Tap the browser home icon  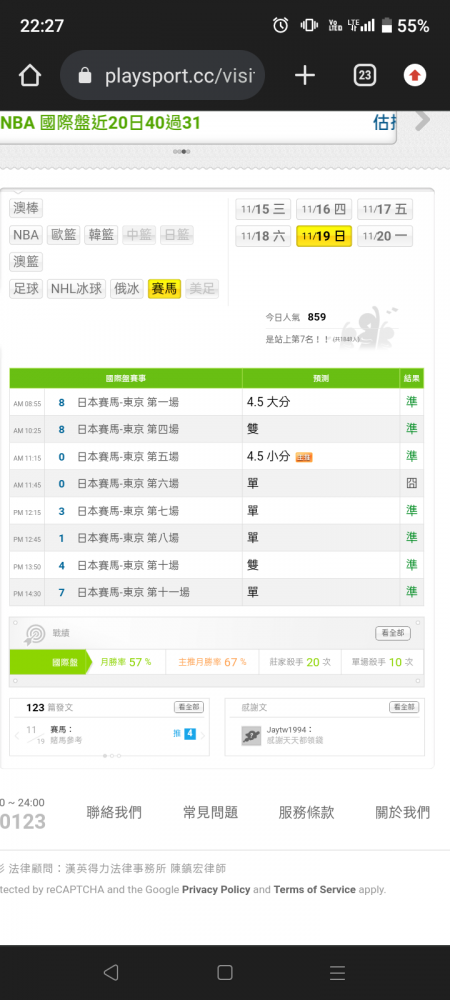point(30,76)
